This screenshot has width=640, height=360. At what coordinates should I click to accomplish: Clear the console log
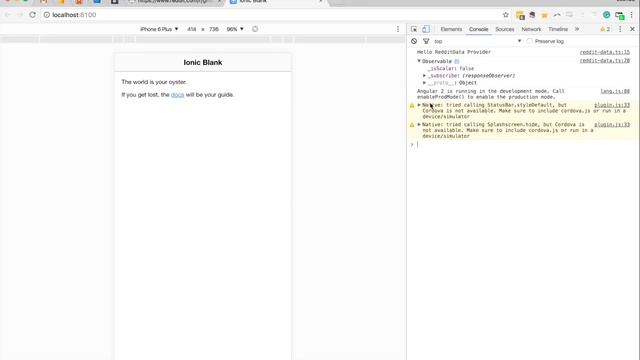[414, 41]
